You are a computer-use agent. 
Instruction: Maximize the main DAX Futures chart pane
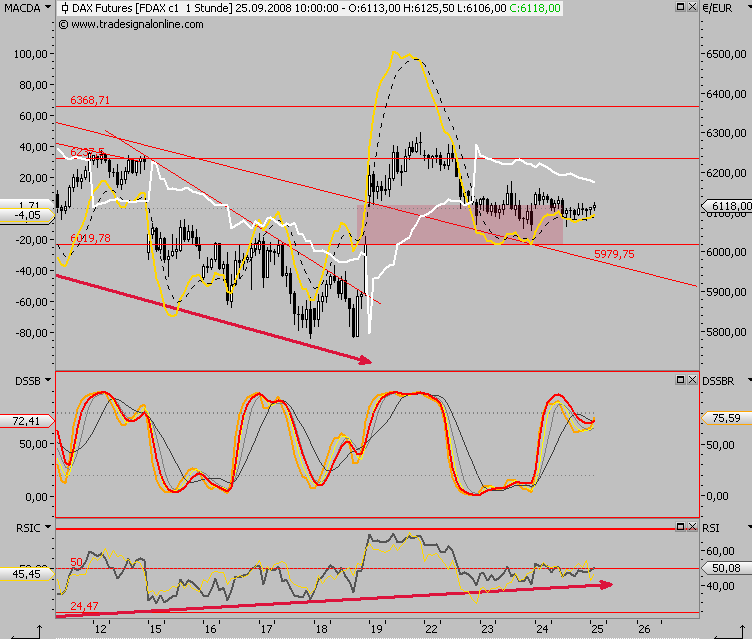680,7
